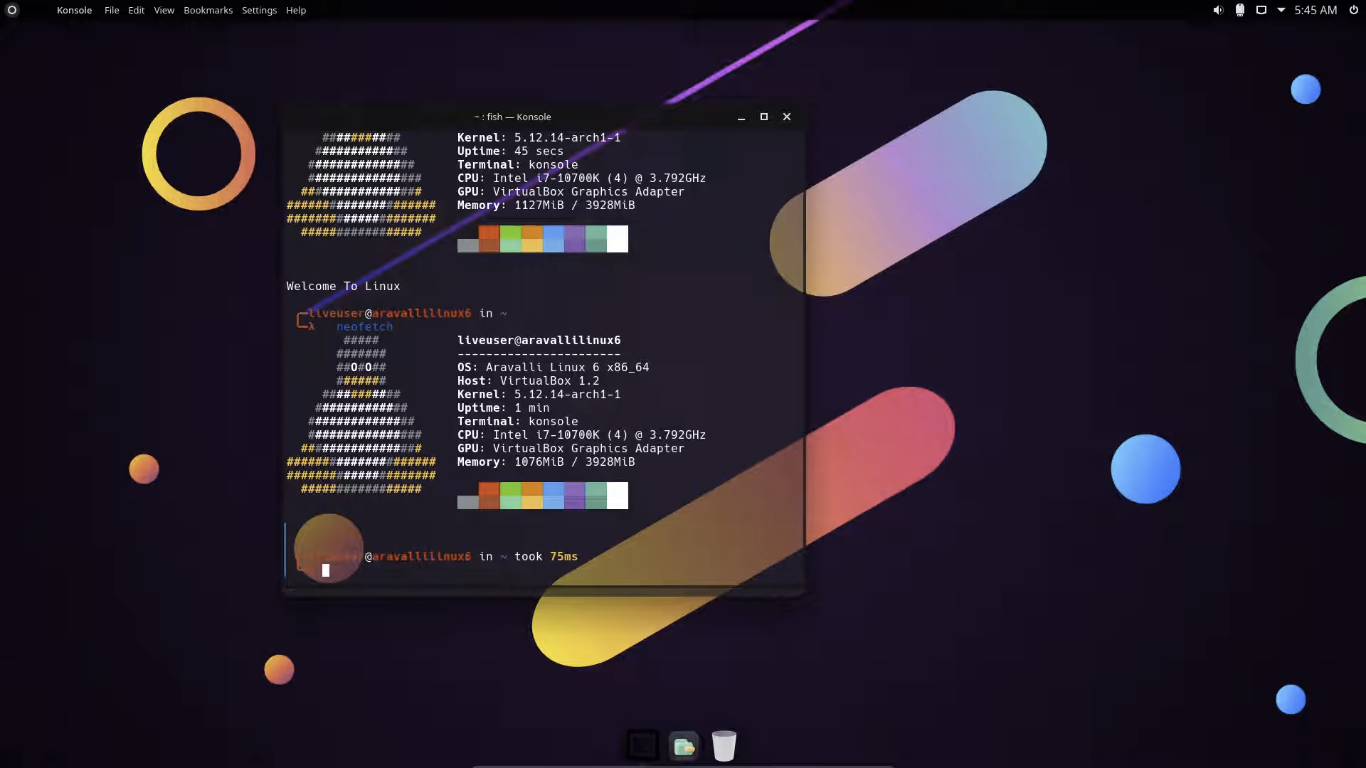Click the "neofetch" command text
This screenshot has height=768, width=1366.
[x=365, y=327]
